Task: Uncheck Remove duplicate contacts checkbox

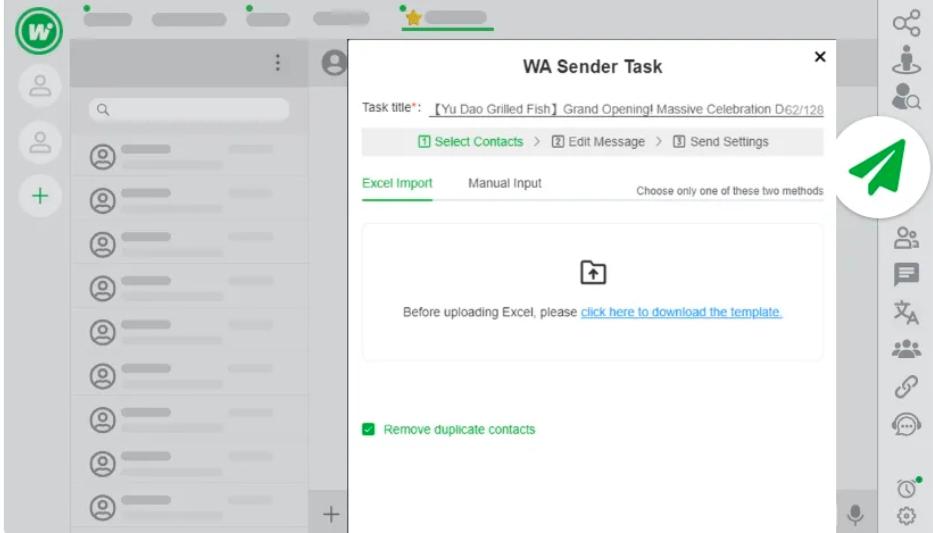Action: coord(369,430)
